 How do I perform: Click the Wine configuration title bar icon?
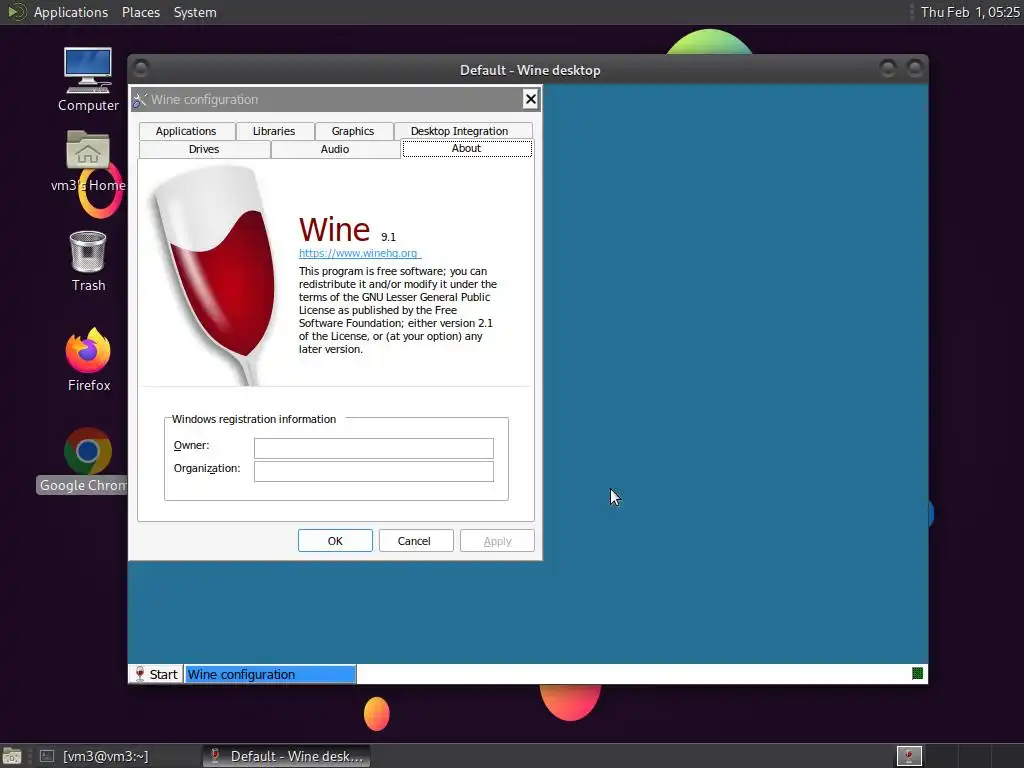(x=140, y=99)
